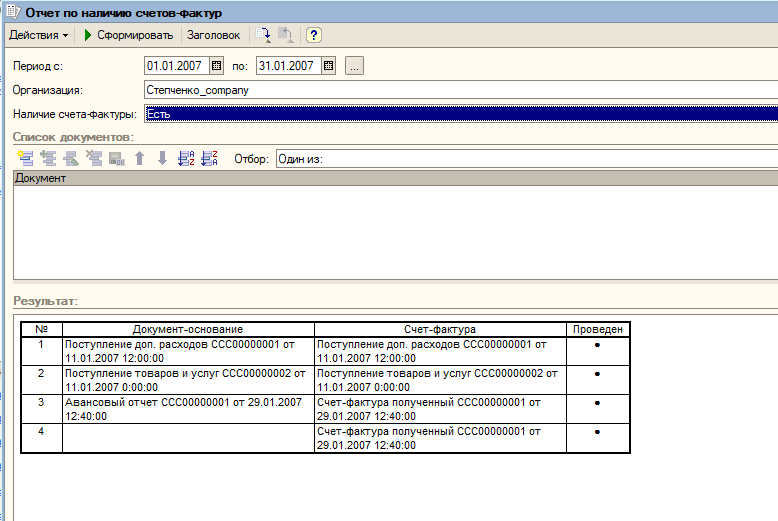Screen dimensions: 778x521
Task: Click the Проведен column header
Action: (598, 329)
